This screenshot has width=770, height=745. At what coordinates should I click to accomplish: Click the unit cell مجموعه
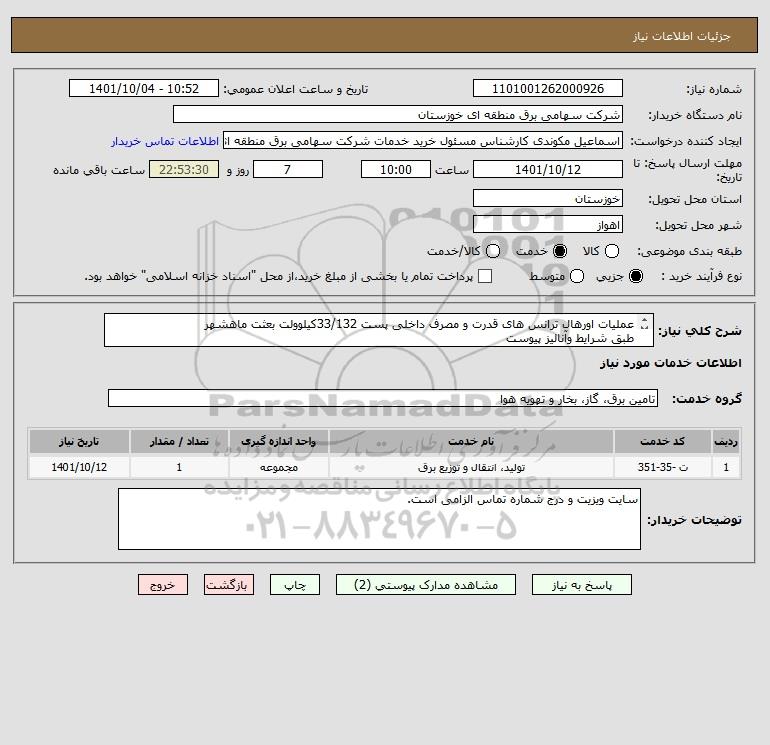(x=278, y=468)
